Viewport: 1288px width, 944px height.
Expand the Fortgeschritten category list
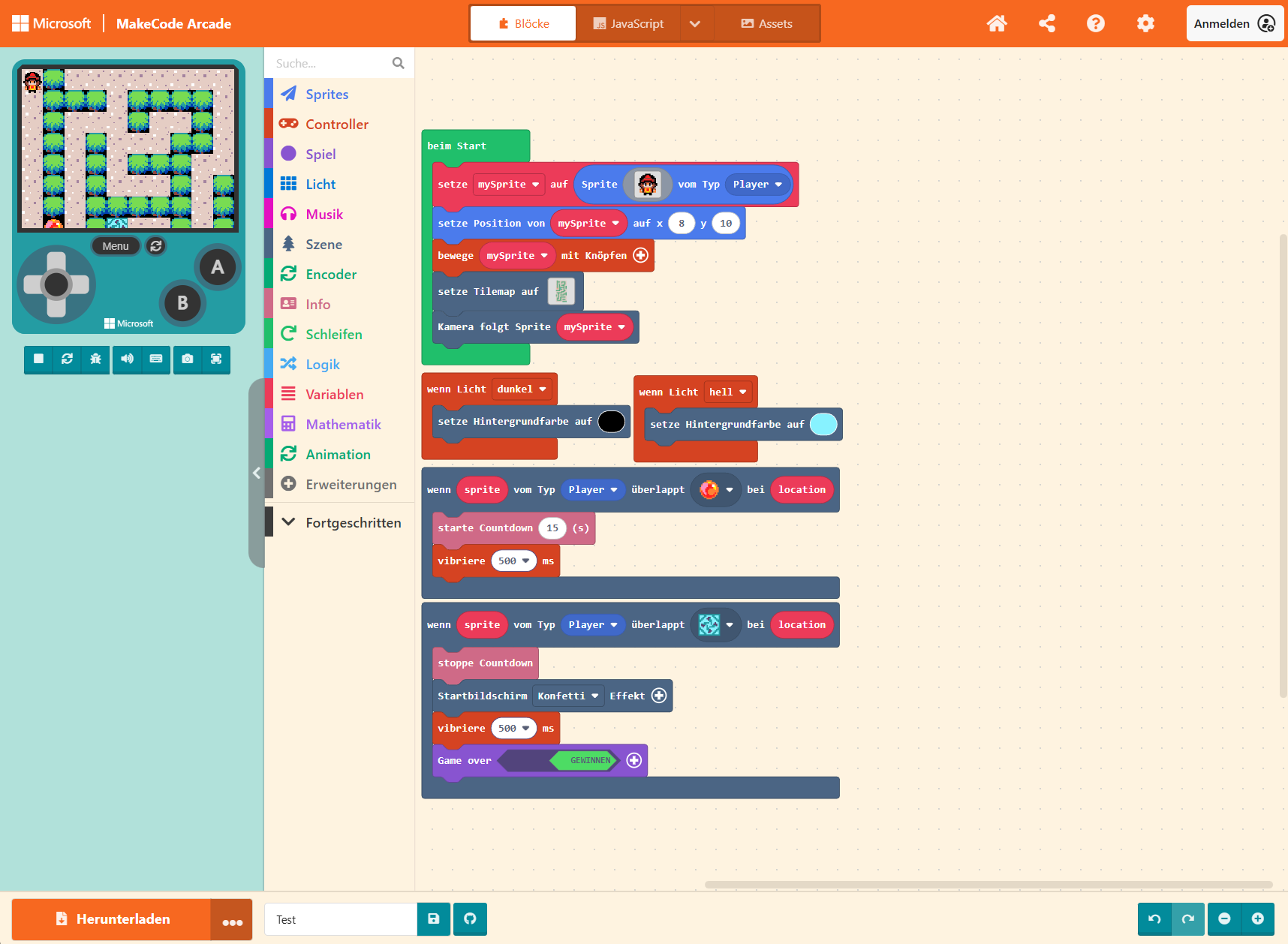pos(342,523)
